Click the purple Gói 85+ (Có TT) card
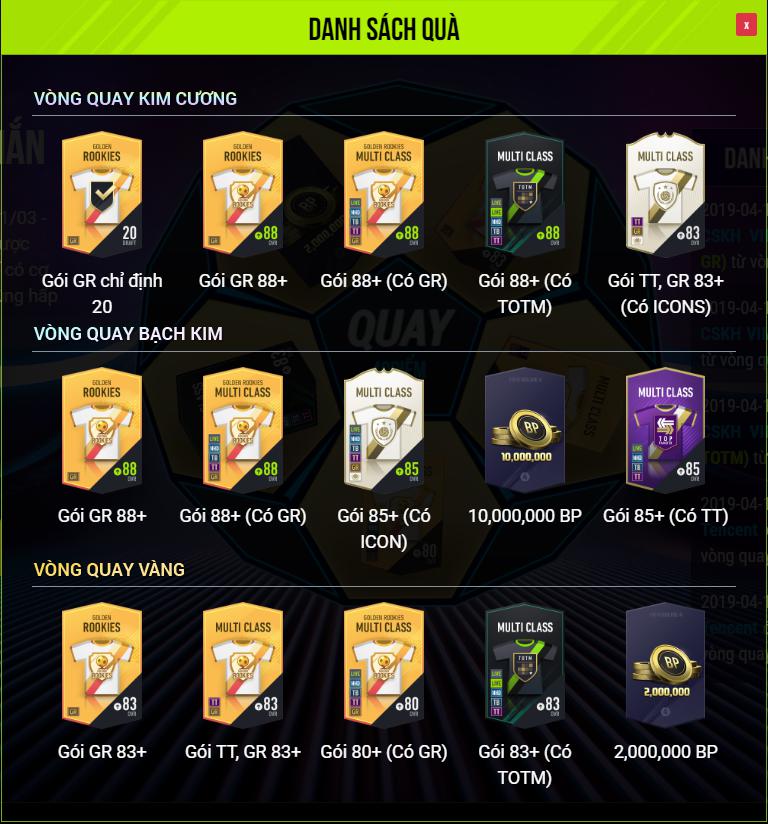The height and width of the screenshot is (824, 768). coord(665,429)
